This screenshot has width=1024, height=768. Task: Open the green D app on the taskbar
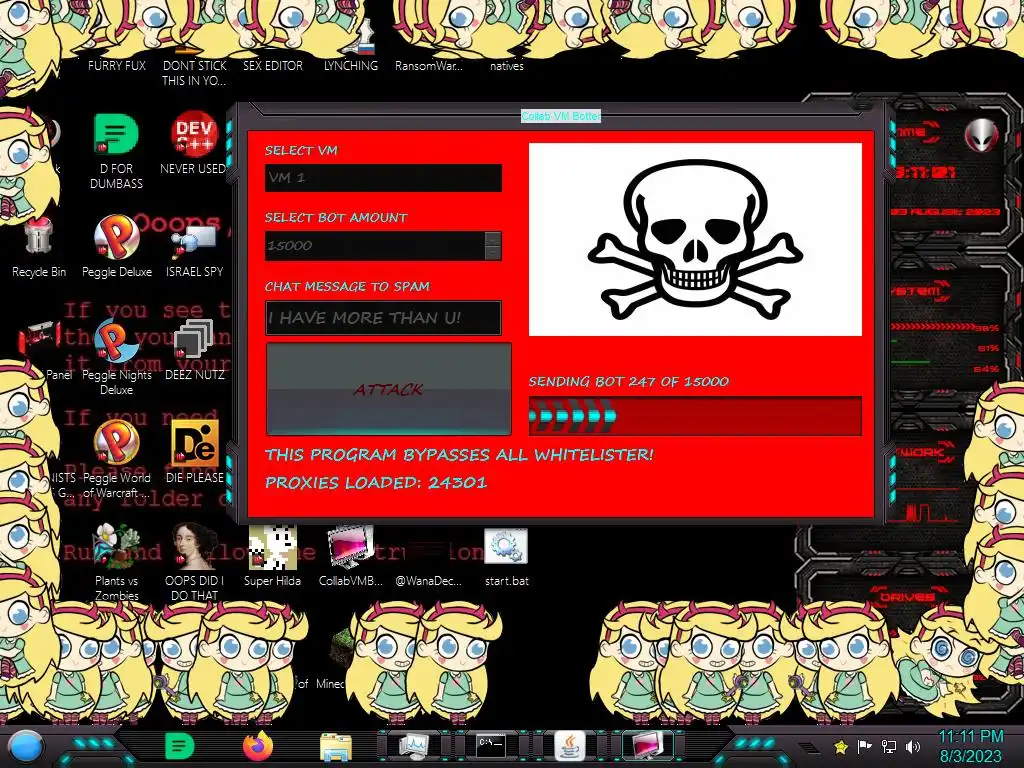point(180,746)
